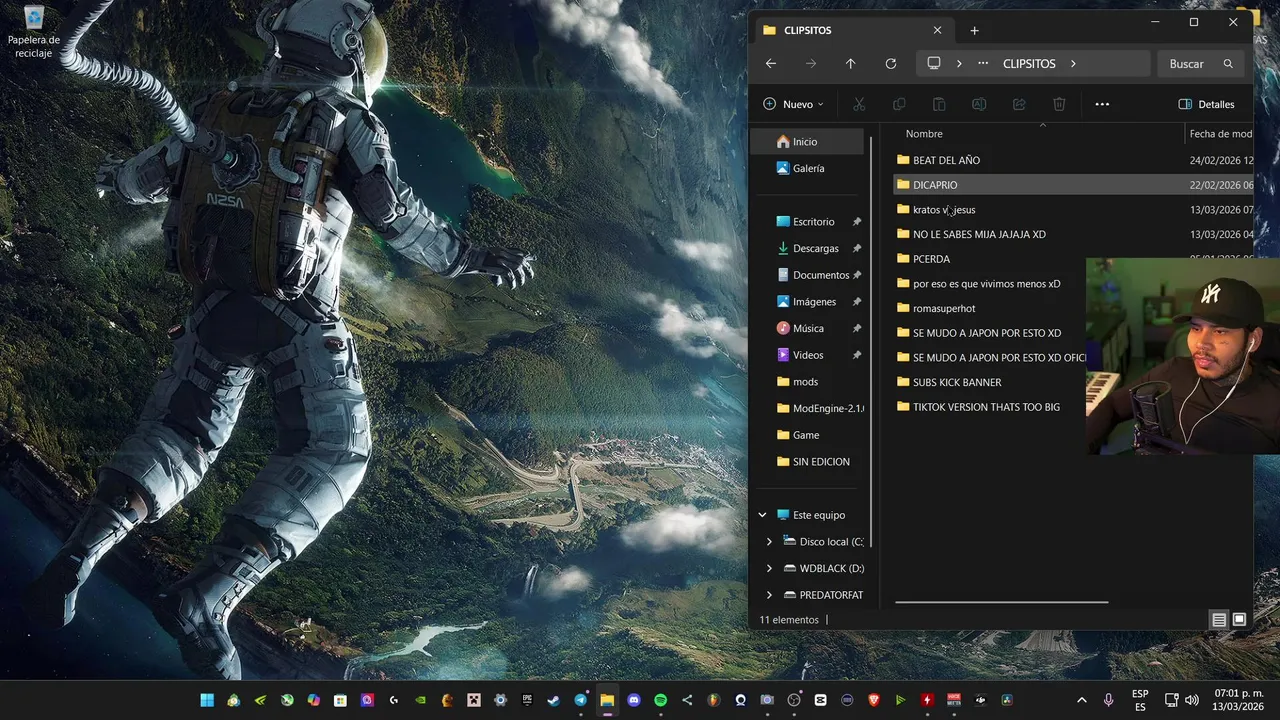The width and height of the screenshot is (1280, 720).
Task: Select the CLIPSITOS window tab
Action: coord(851,31)
